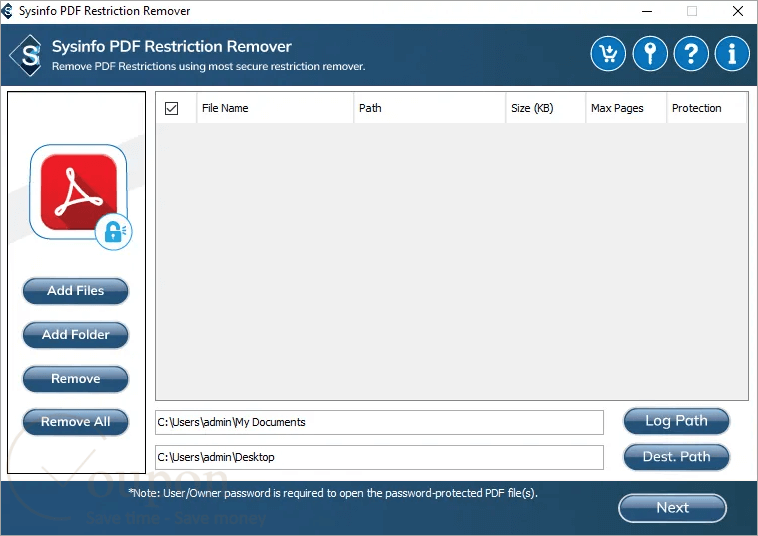Close the Sysinfo PDF Restriction Remover window

pyautogui.click(x=738, y=11)
